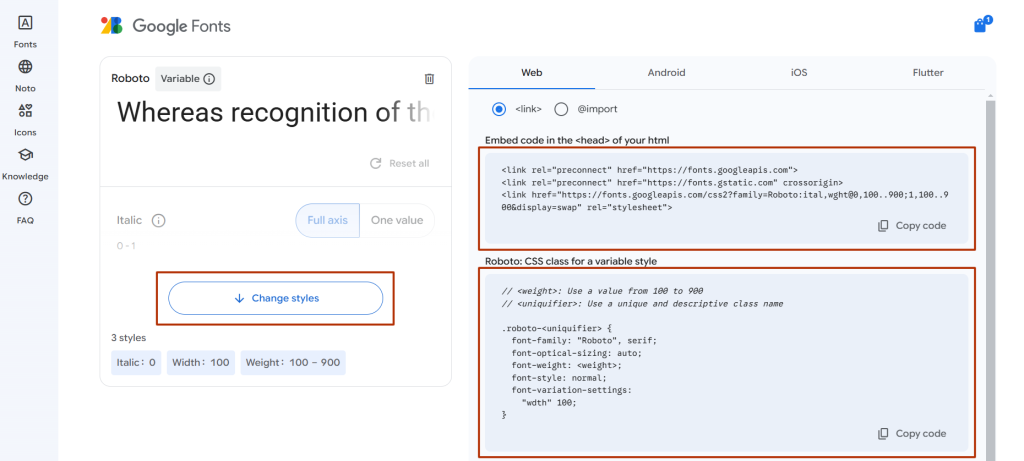Click the '0 - 1' italic range text

126,246
